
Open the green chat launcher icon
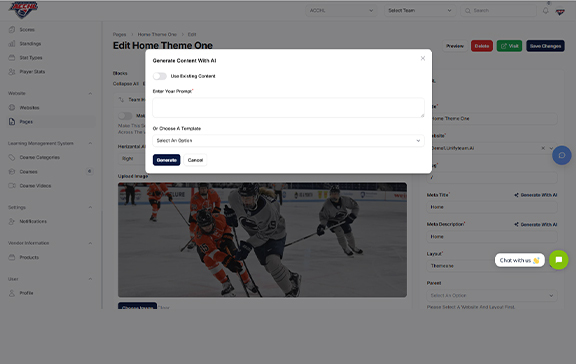click(x=558, y=260)
